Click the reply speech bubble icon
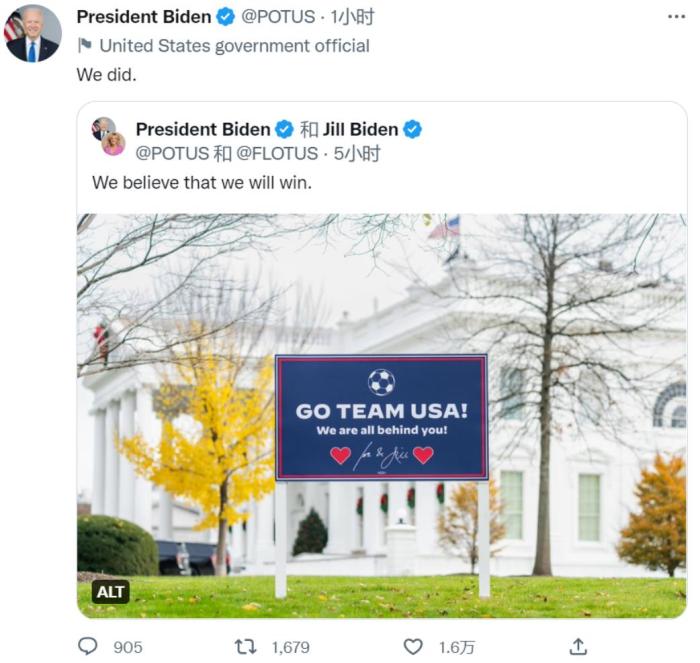The height and width of the screenshot is (663, 700). 88,647
